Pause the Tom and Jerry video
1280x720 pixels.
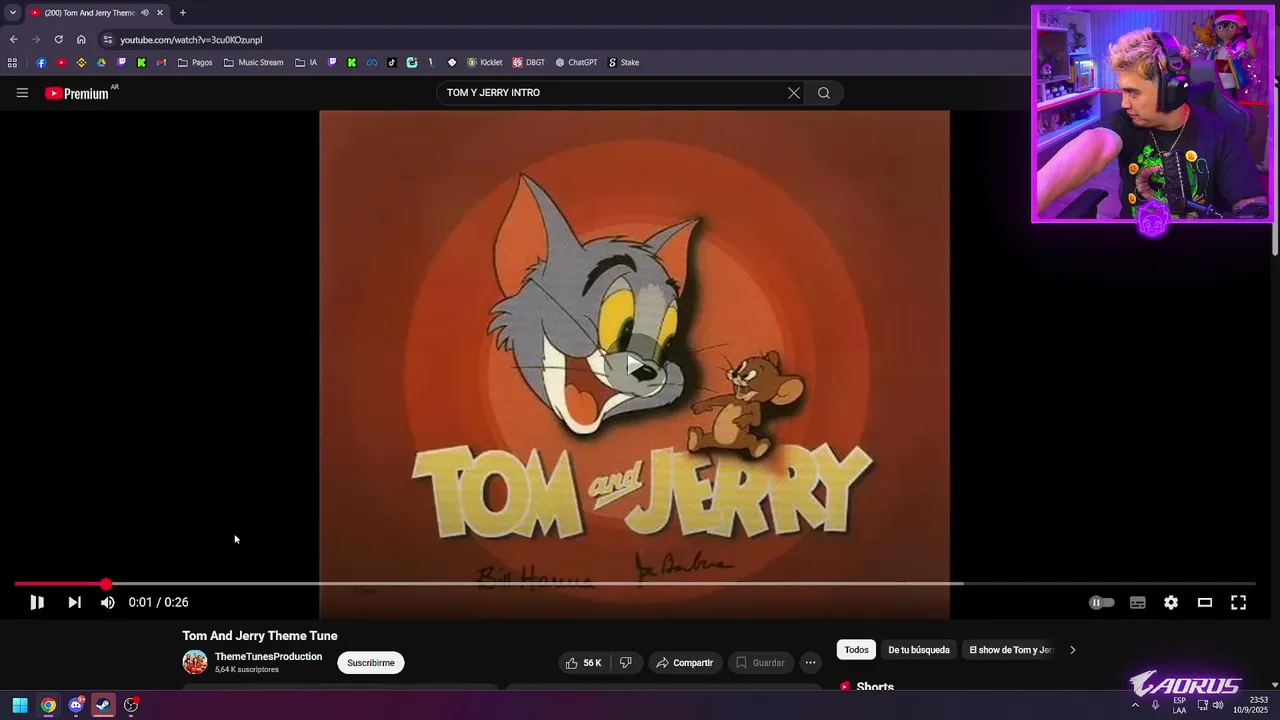pyautogui.click(x=37, y=602)
